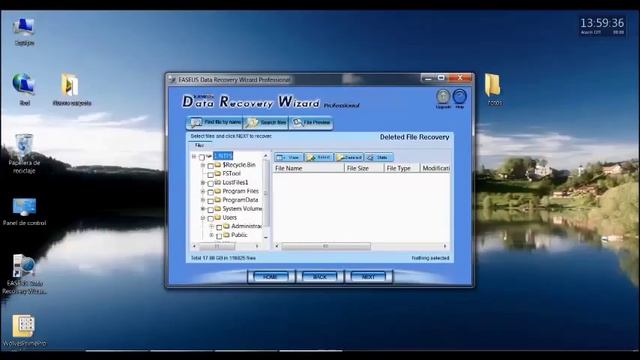
Task: Expand the Program Files tree node
Action: point(203,191)
